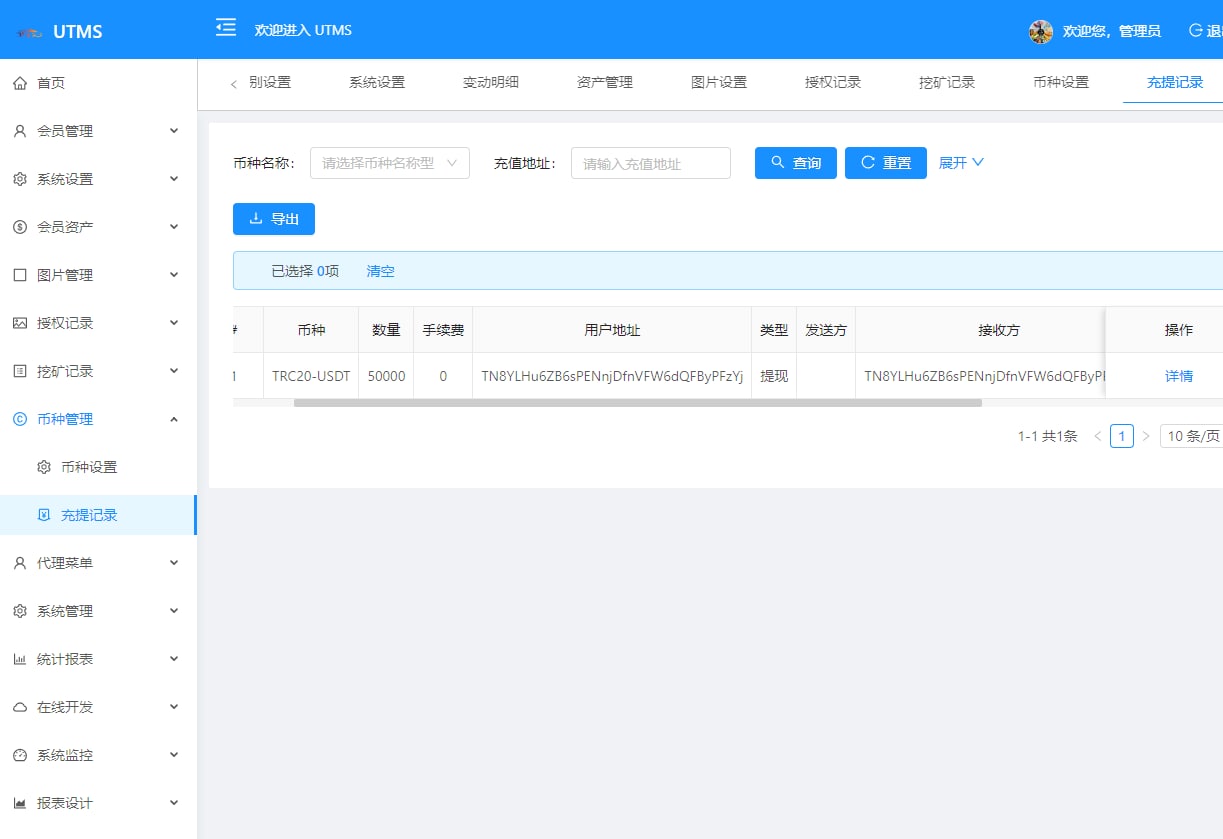This screenshot has width=1223, height=839.
Task: Click the home icon beside 首页
Action: coord(20,83)
